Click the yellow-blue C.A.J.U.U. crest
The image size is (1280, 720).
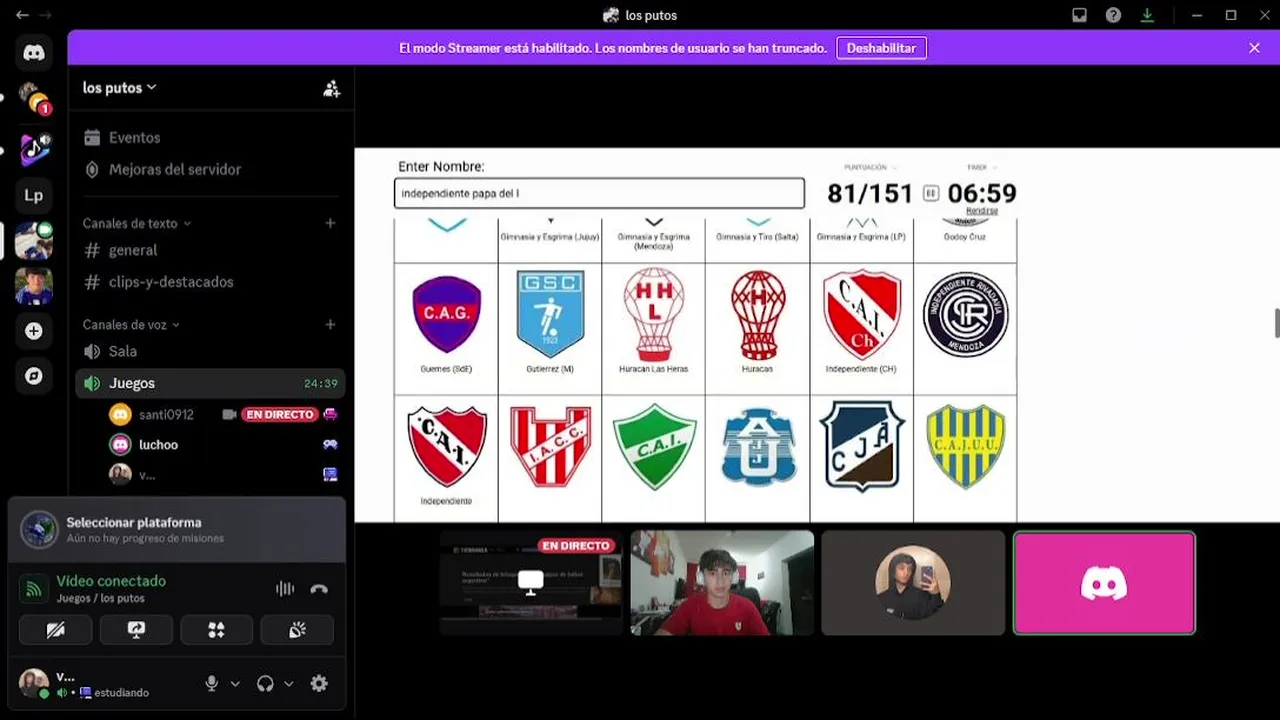(965, 446)
